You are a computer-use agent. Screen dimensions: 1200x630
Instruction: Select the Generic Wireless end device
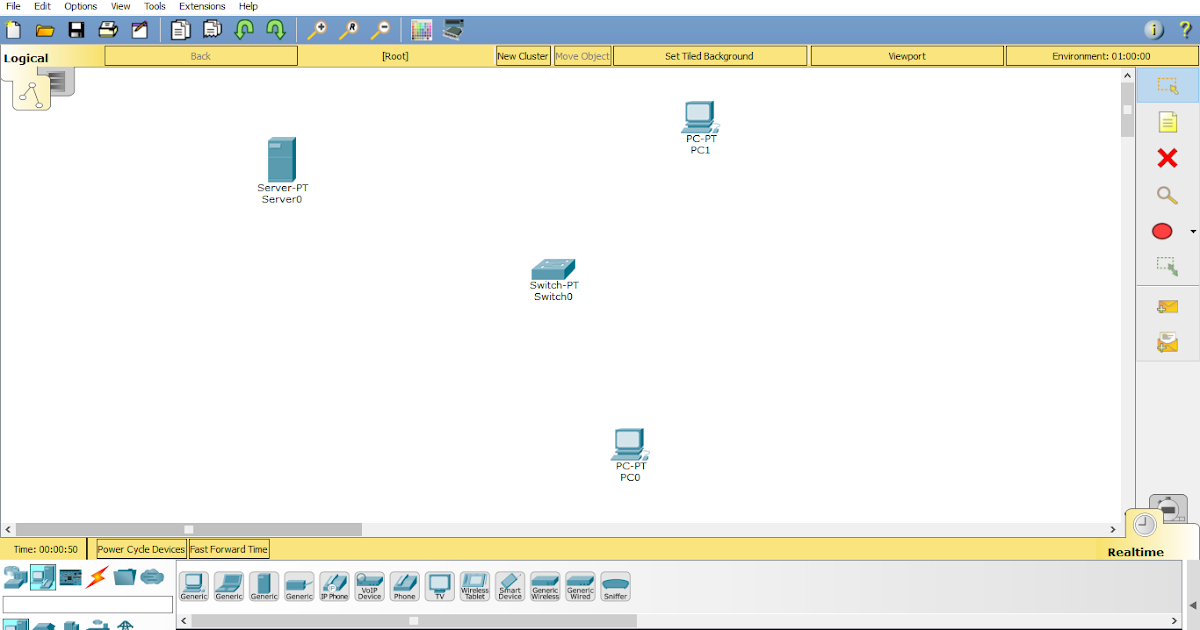(545, 585)
